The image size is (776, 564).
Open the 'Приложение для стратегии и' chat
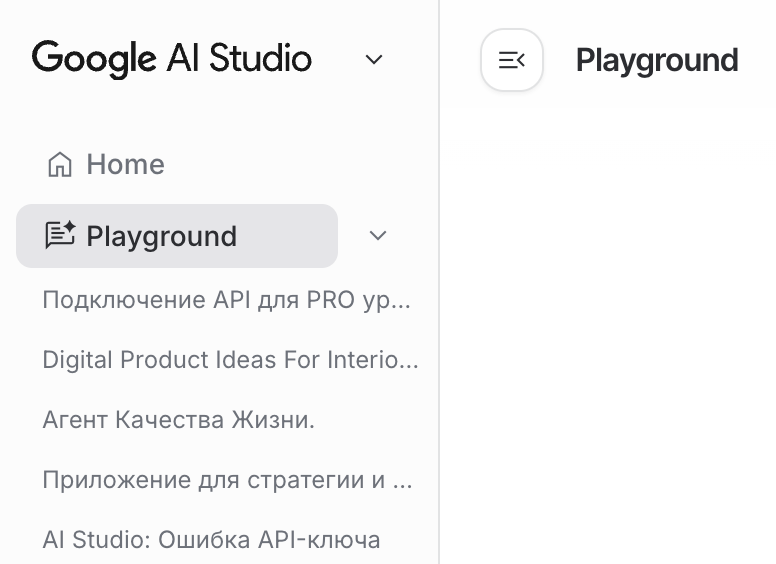[226, 480]
